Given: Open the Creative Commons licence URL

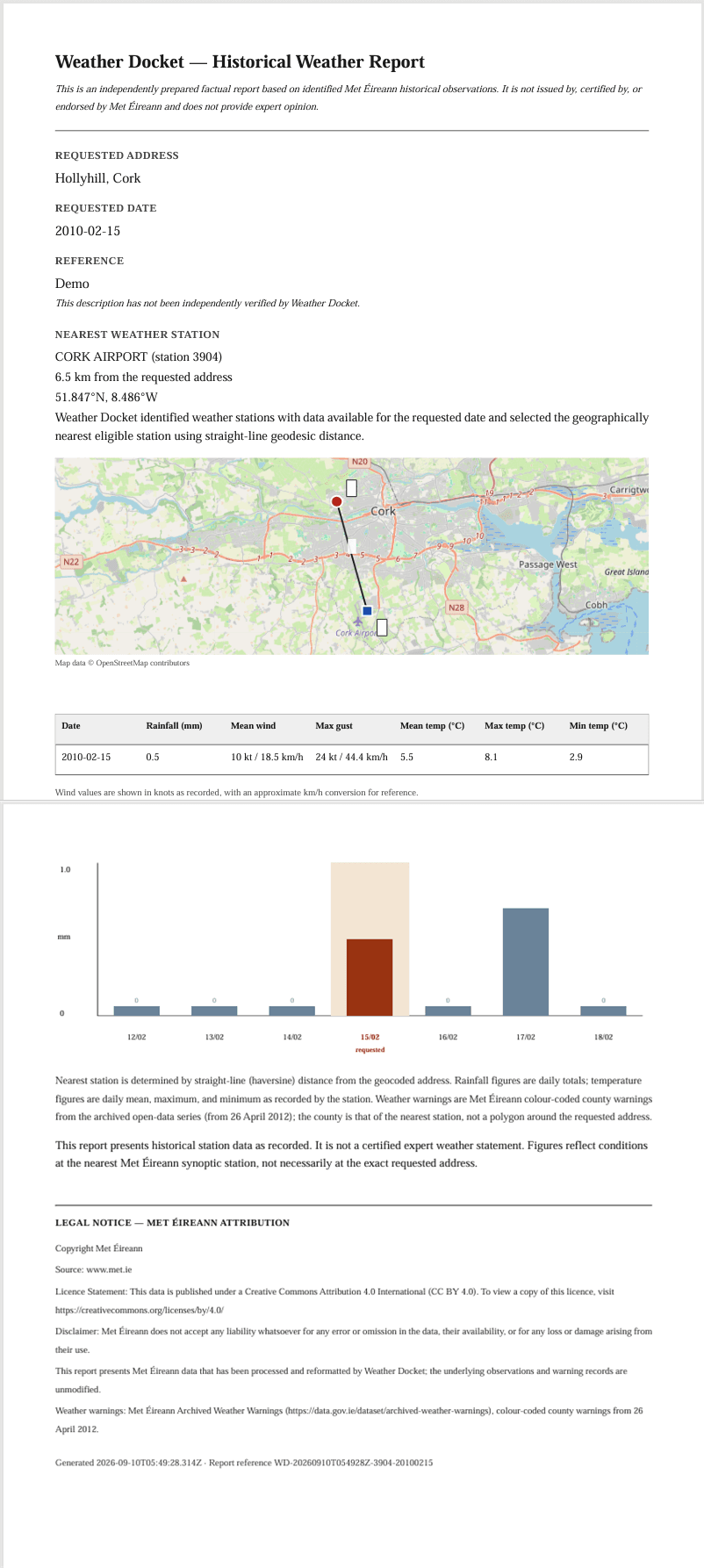Looking at the screenshot, I should point(140,1310).
